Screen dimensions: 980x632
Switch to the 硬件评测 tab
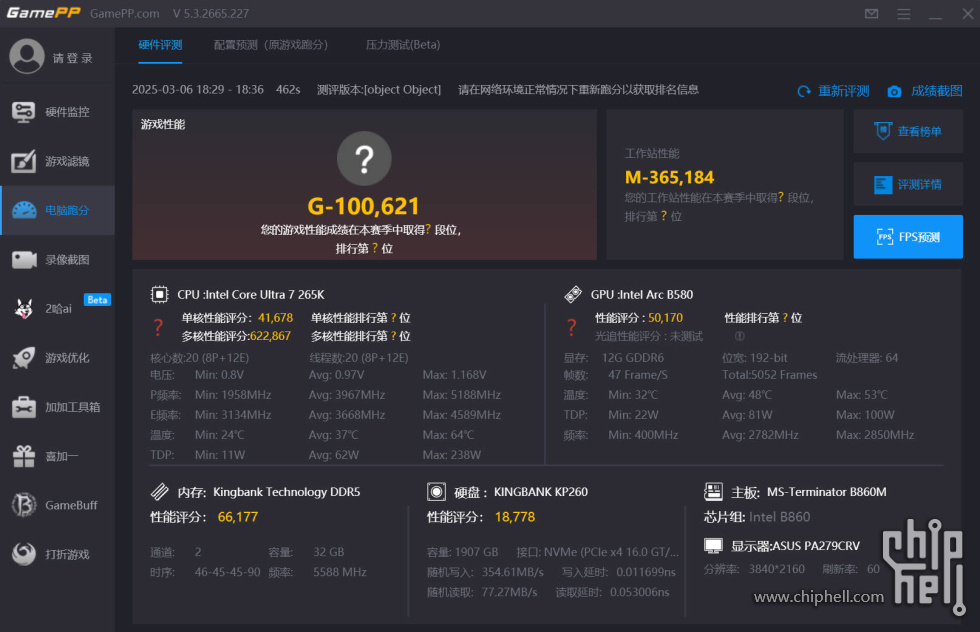click(x=160, y=45)
